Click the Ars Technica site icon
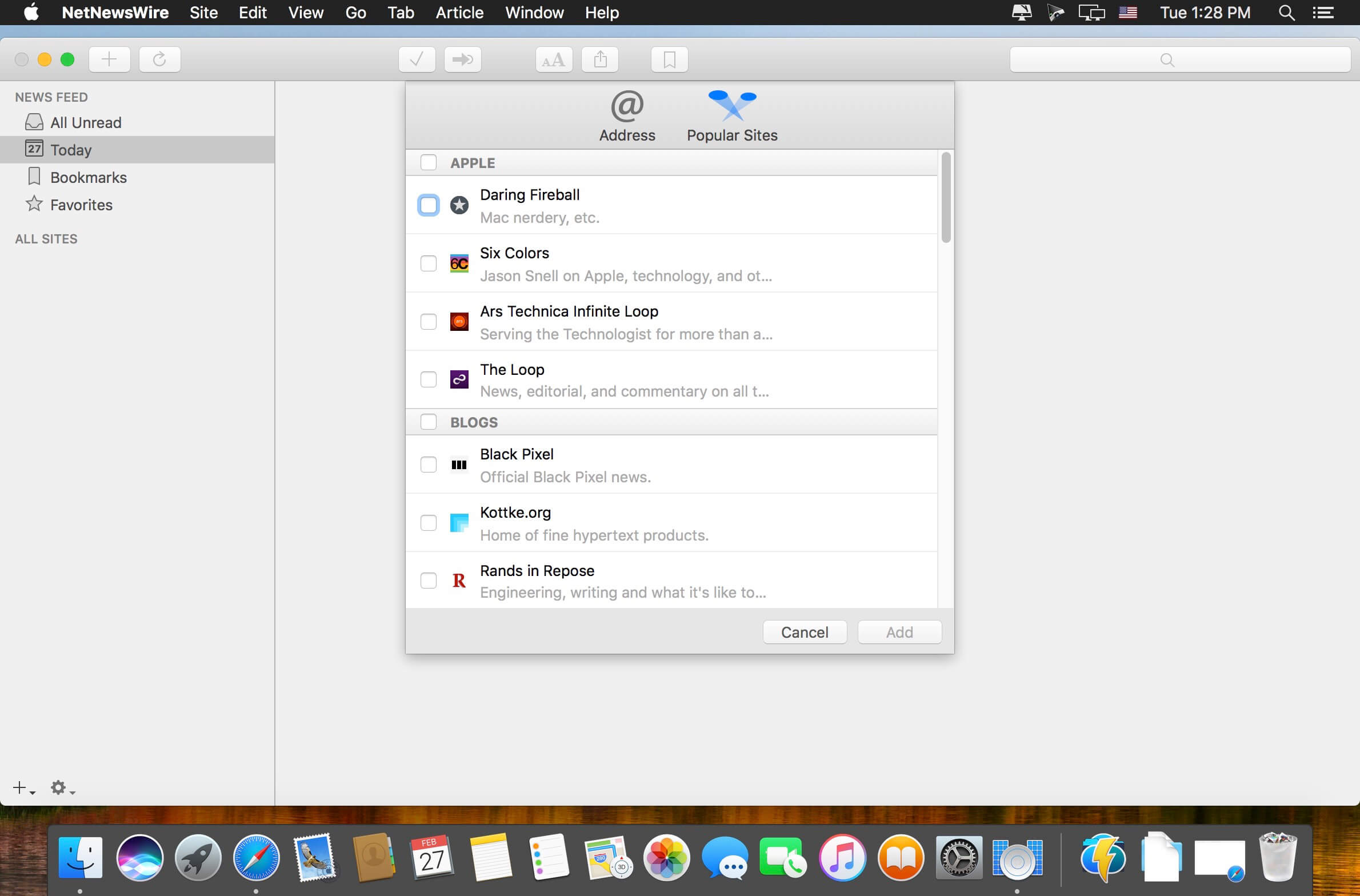Viewport: 1360px width, 896px height. pos(459,322)
